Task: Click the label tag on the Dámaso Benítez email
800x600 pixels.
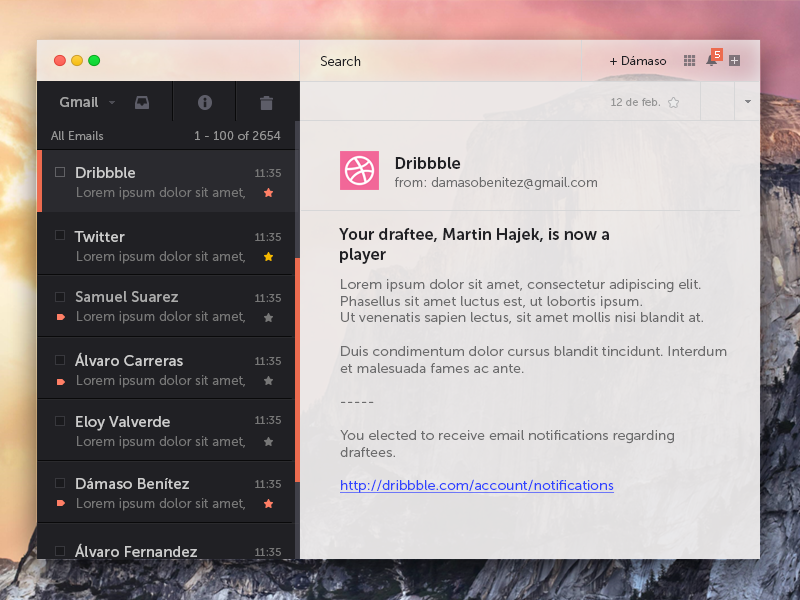Action: (61, 504)
